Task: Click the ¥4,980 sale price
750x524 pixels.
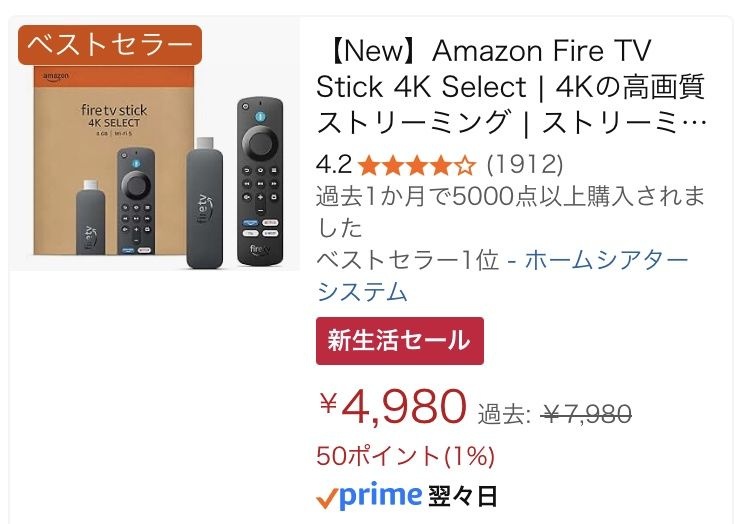Action: (393, 406)
